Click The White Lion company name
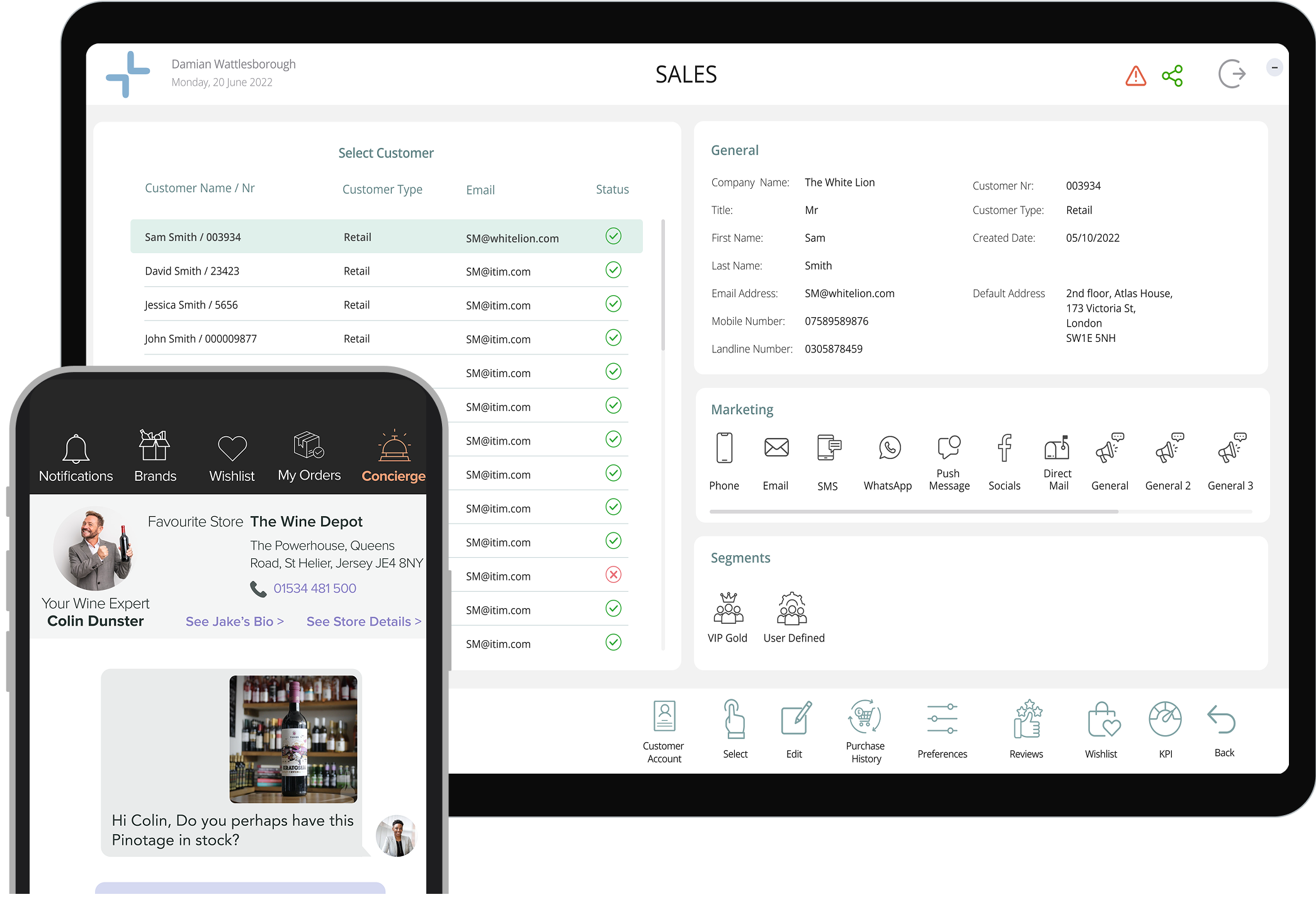The width and height of the screenshot is (1316, 897). coord(839,183)
